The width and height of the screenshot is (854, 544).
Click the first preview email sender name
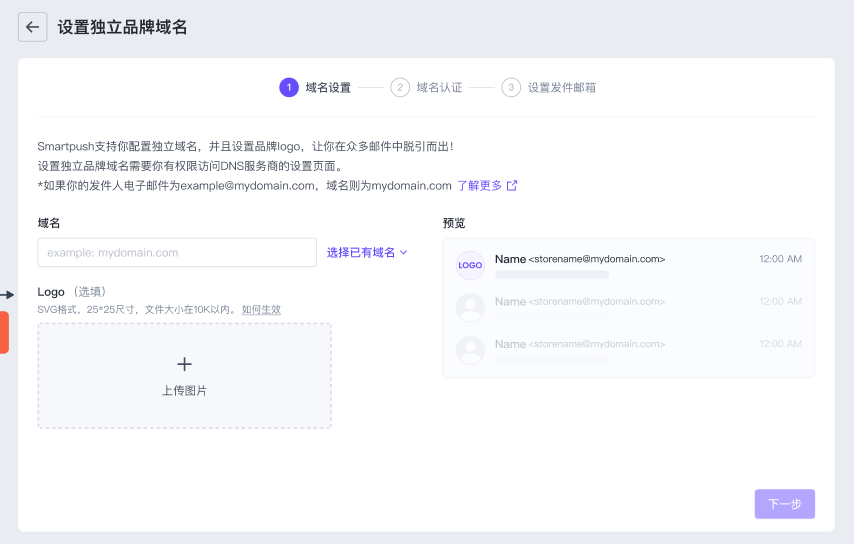510,259
